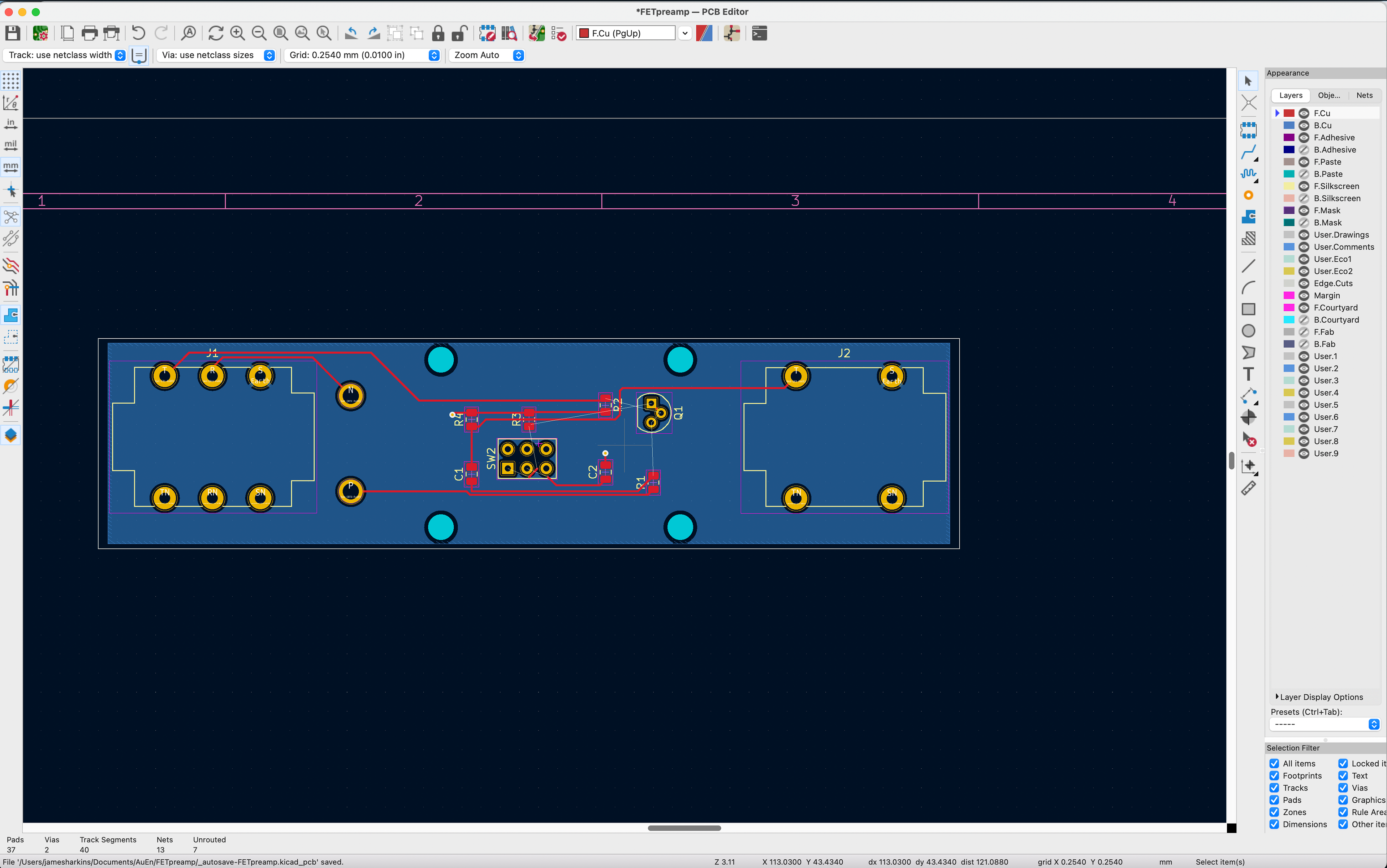The height and width of the screenshot is (868, 1387).
Task: Click the Undo arrow icon
Action: pos(138,33)
